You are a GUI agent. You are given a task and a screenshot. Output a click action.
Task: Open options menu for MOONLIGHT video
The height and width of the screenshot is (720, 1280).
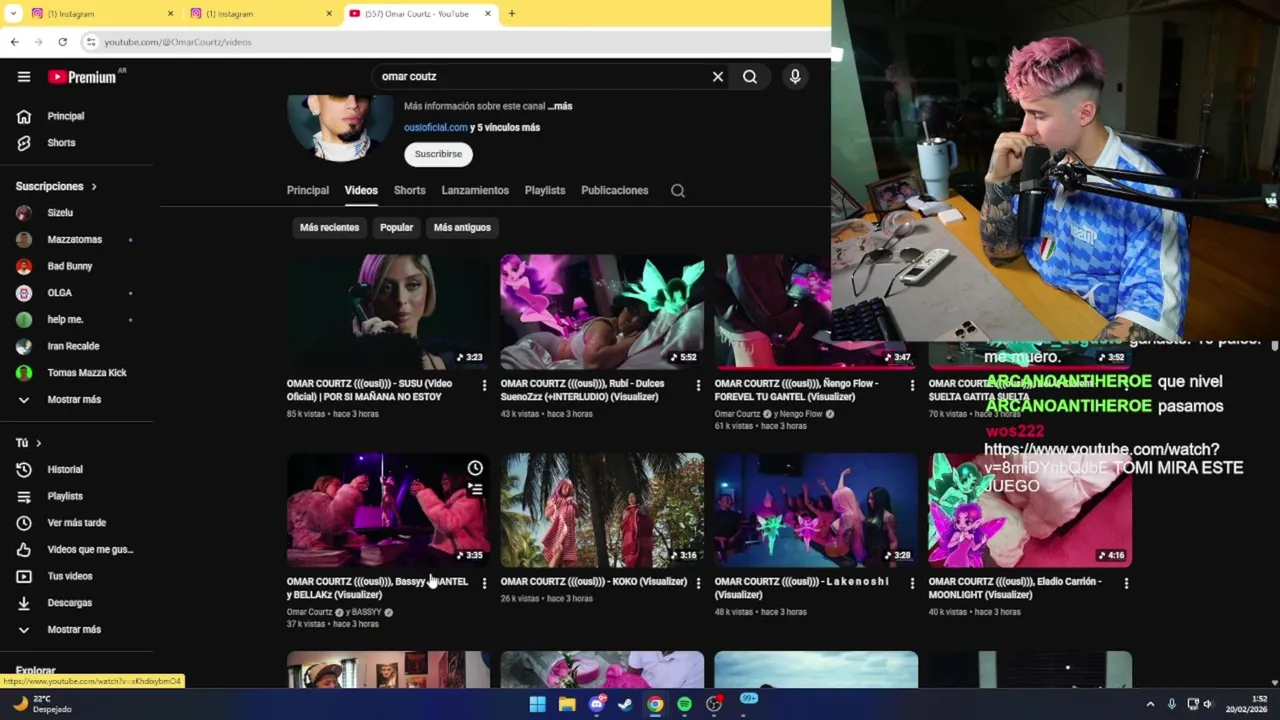click(x=1126, y=583)
